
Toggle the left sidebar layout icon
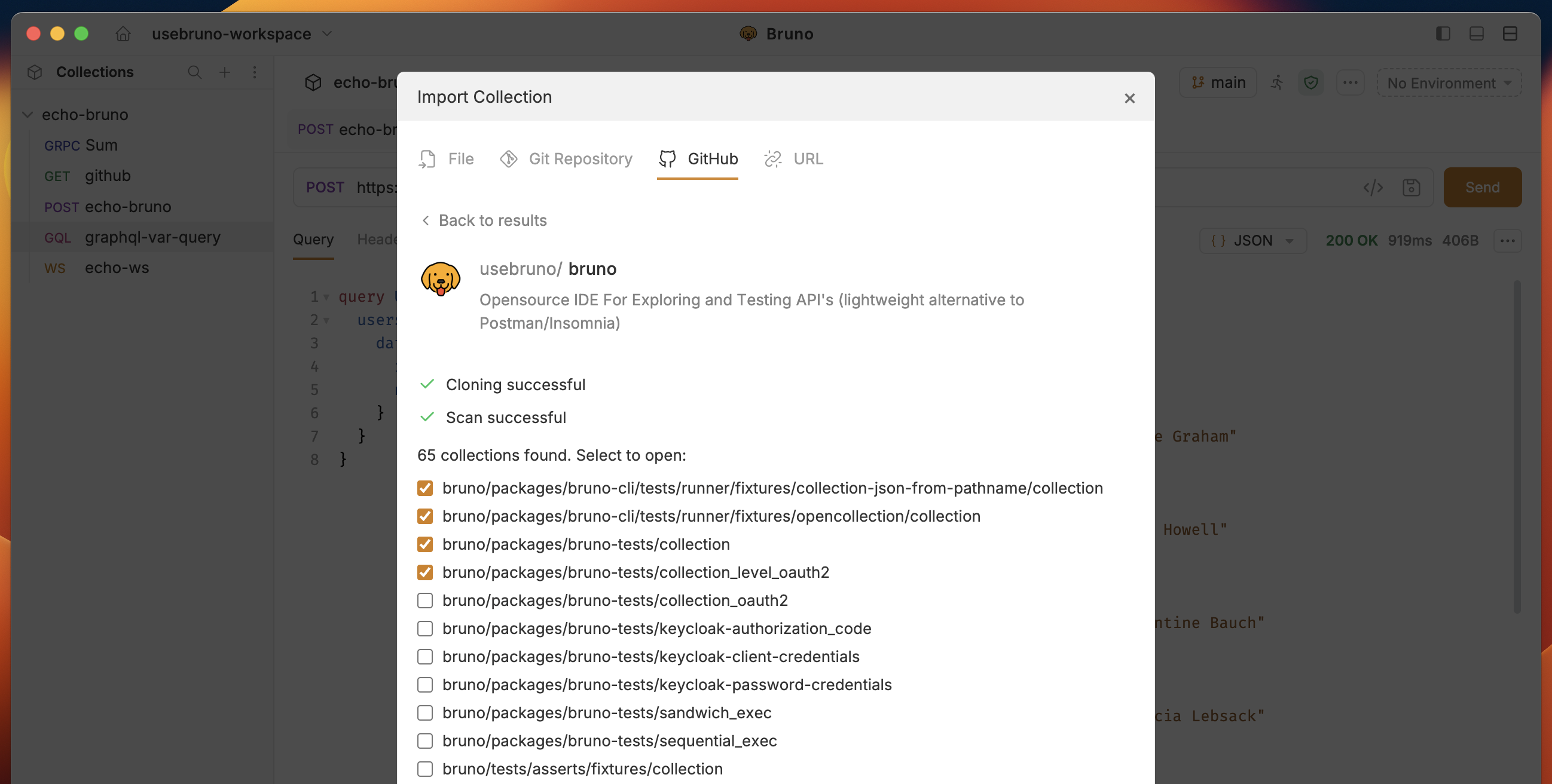(x=1443, y=33)
